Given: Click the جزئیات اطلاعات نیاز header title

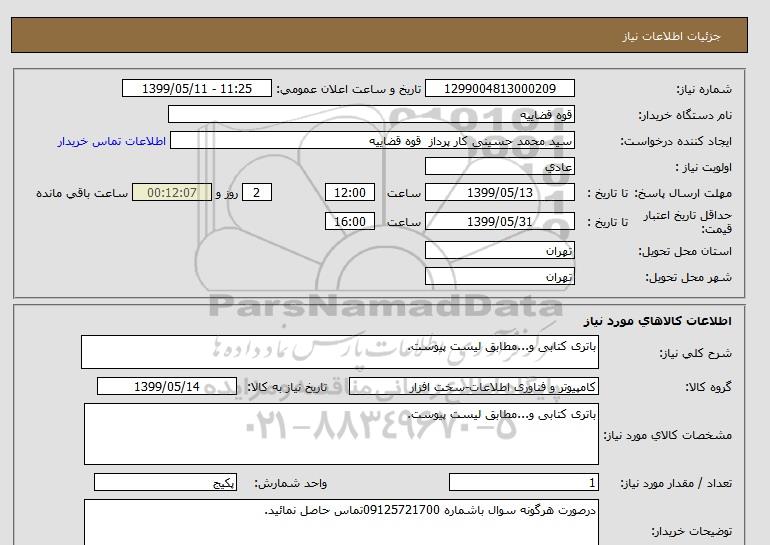Looking at the screenshot, I should 671,36.
